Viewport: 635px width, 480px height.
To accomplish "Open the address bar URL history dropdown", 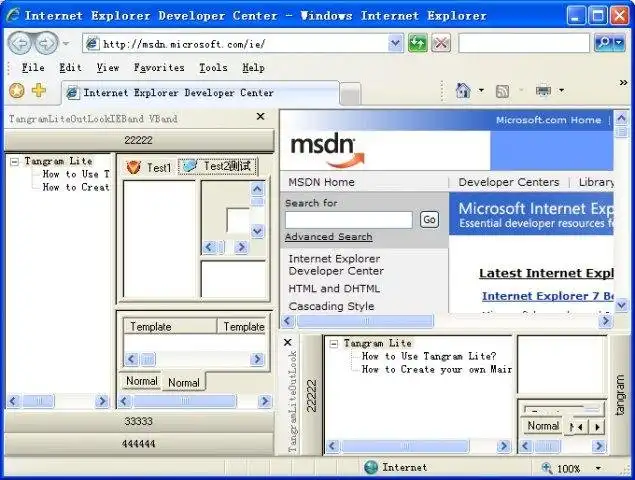I will click(x=396, y=43).
